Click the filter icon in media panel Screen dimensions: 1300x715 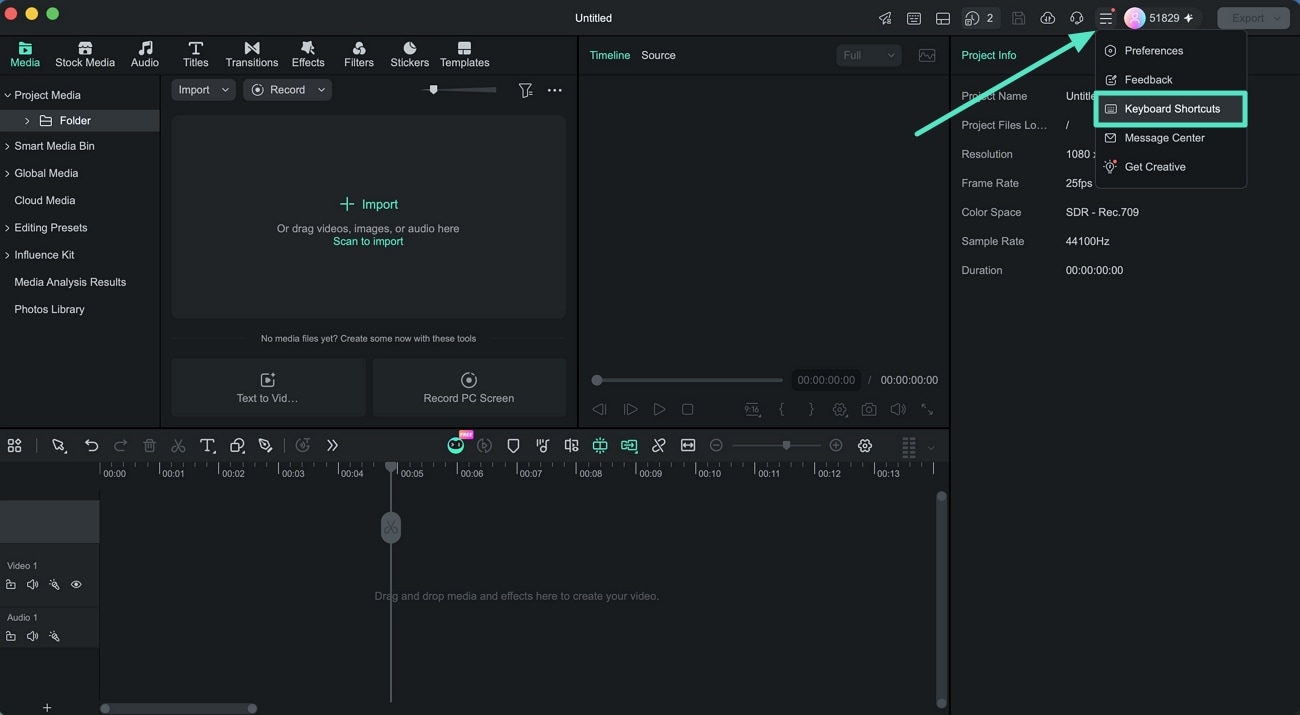coord(525,90)
